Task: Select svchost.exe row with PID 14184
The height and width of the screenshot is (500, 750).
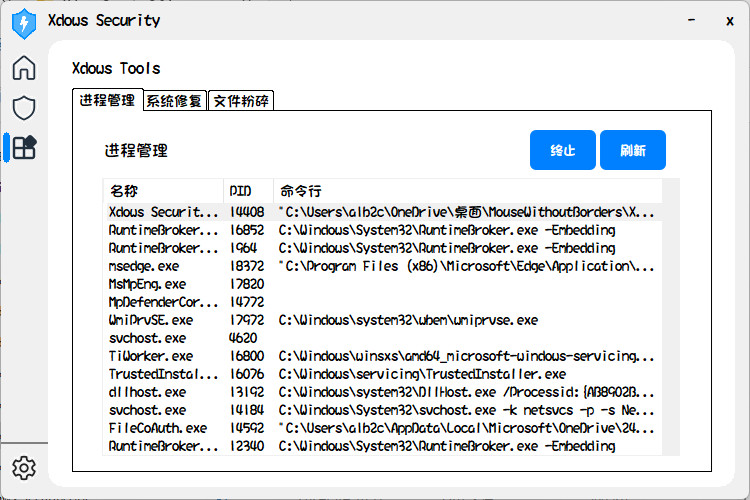Action: click(383, 411)
